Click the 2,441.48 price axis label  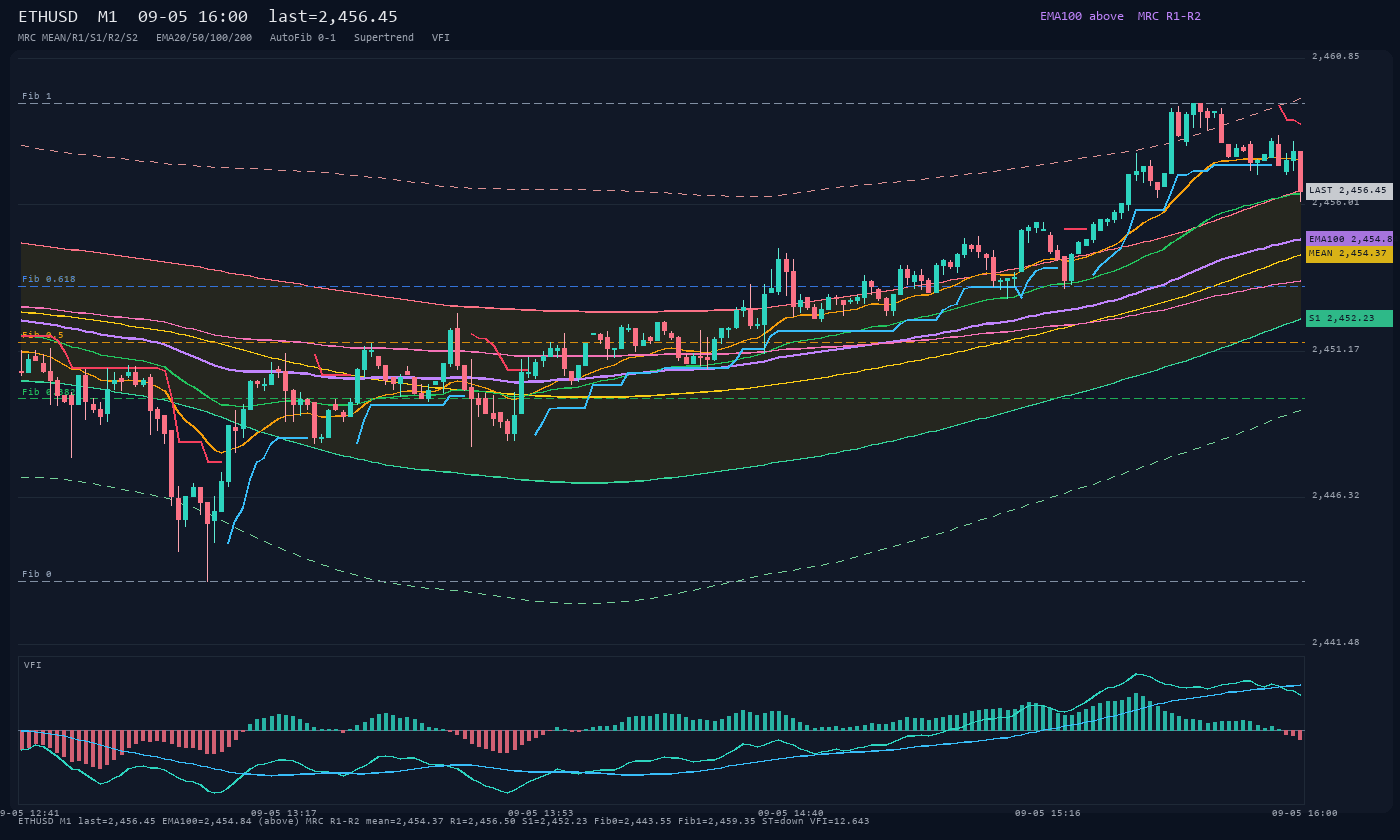[x=1335, y=642]
